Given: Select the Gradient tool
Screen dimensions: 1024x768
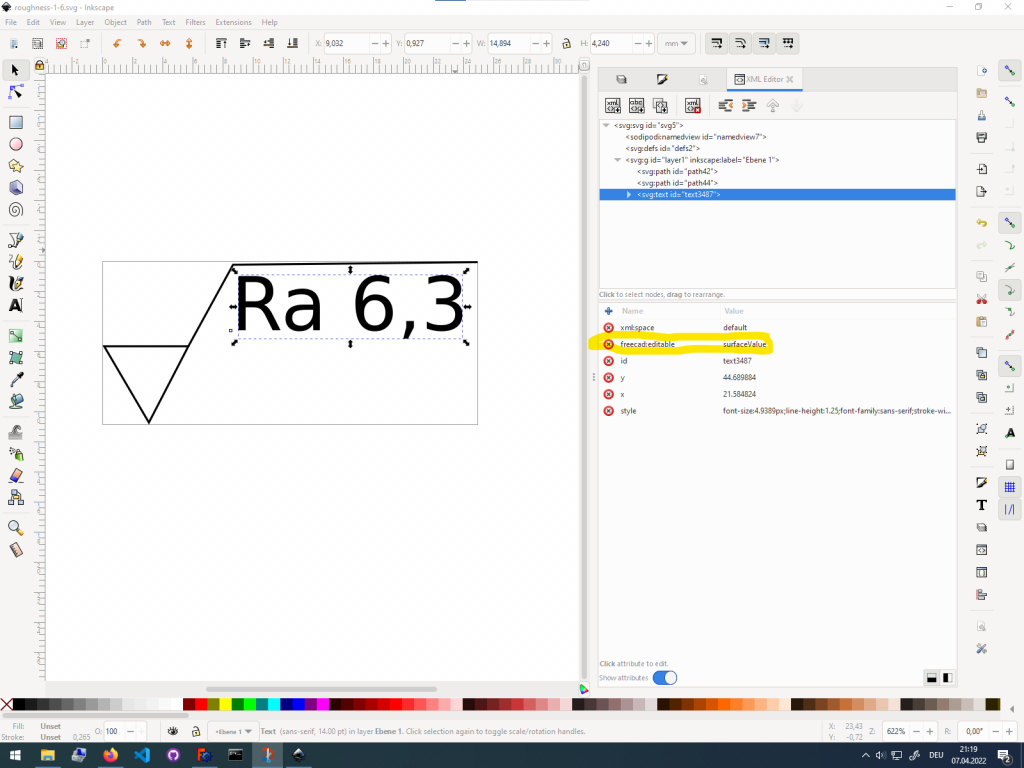Looking at the screenshot, I should 16,336.
